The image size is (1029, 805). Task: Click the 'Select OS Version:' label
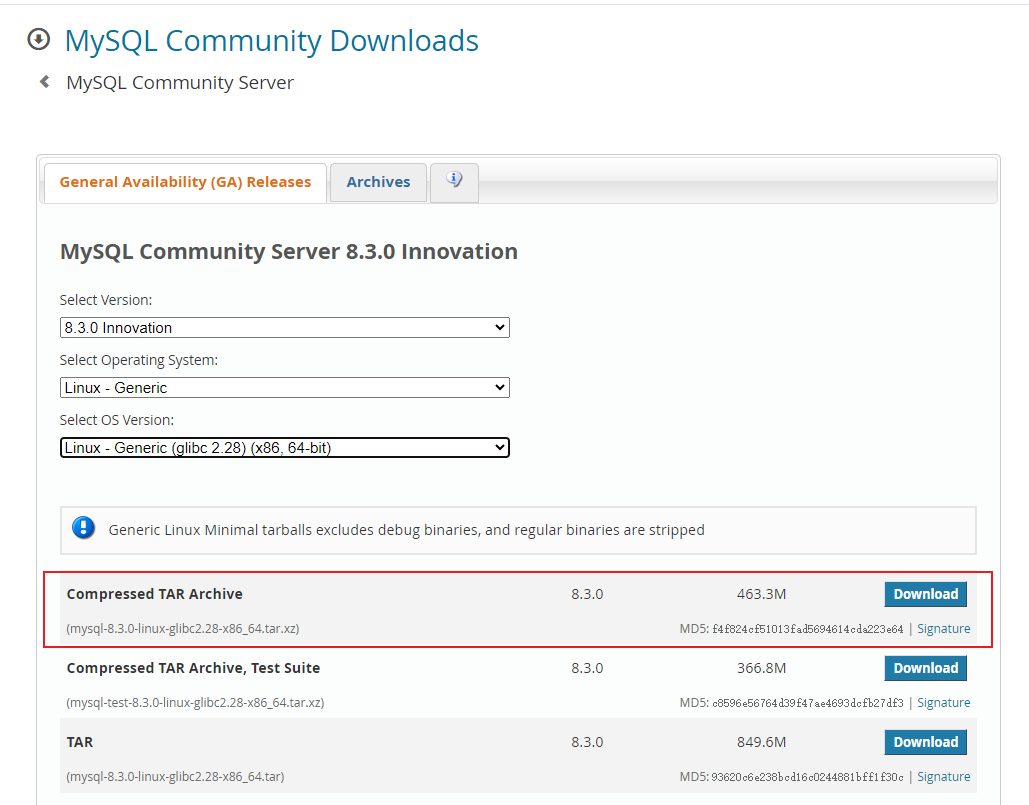tap(117, 420)
